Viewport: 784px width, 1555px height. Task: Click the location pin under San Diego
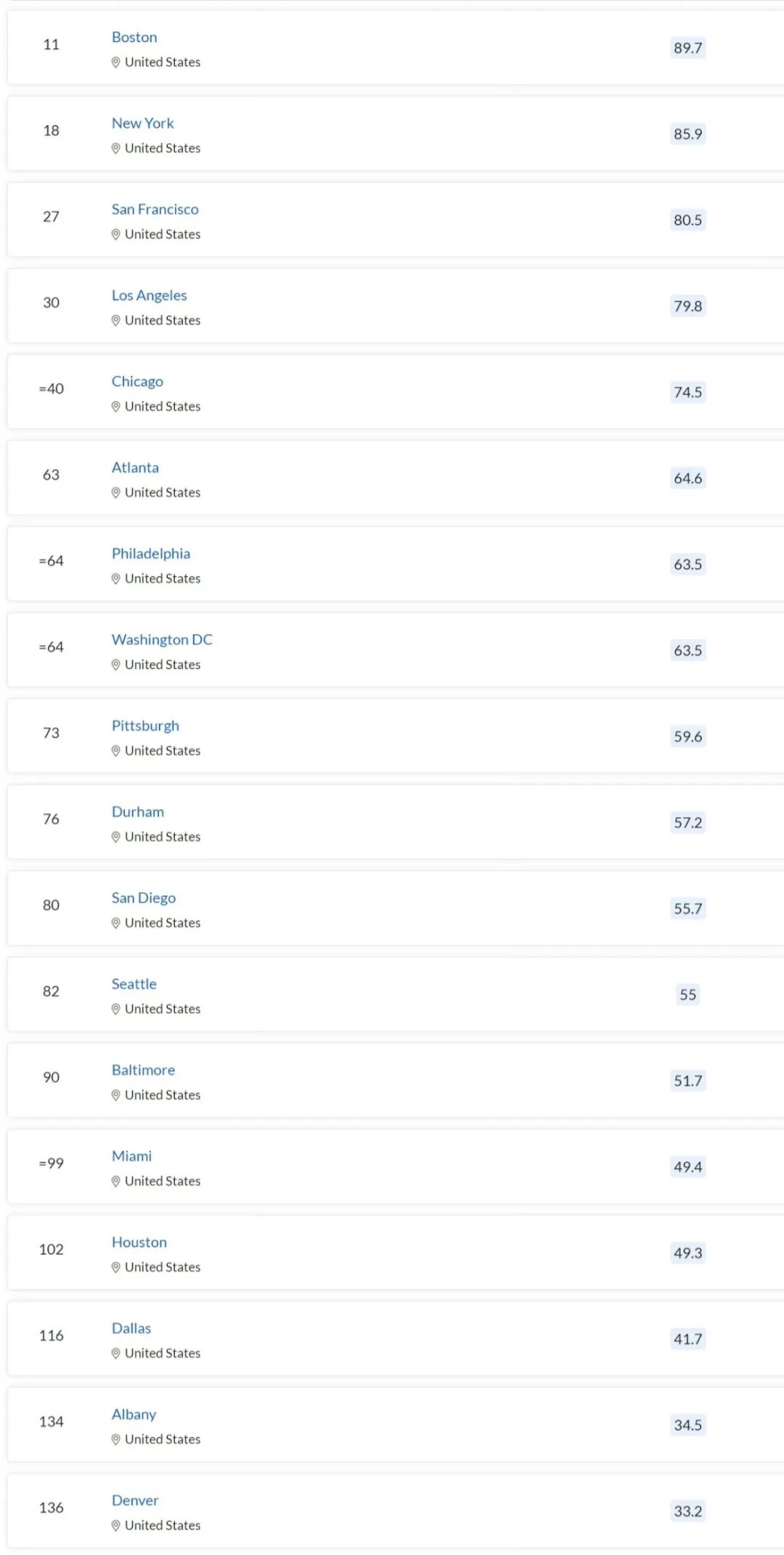click(x=115, y=923)
